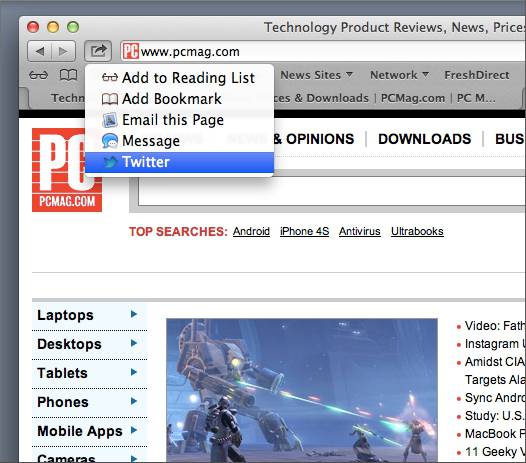Open the iPhone 4S top search link

pyautogui.click(x=305, y=232)
